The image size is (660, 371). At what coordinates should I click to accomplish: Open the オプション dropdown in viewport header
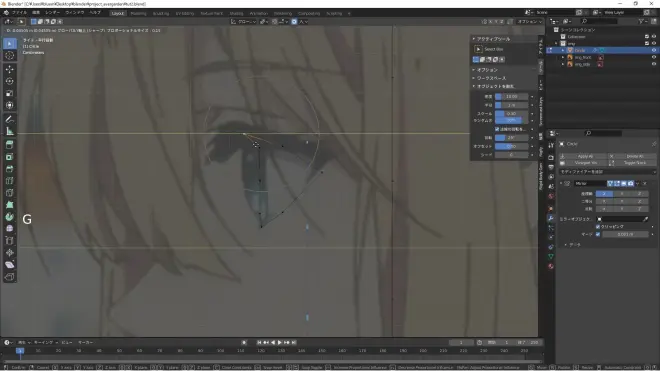(530, 21)
